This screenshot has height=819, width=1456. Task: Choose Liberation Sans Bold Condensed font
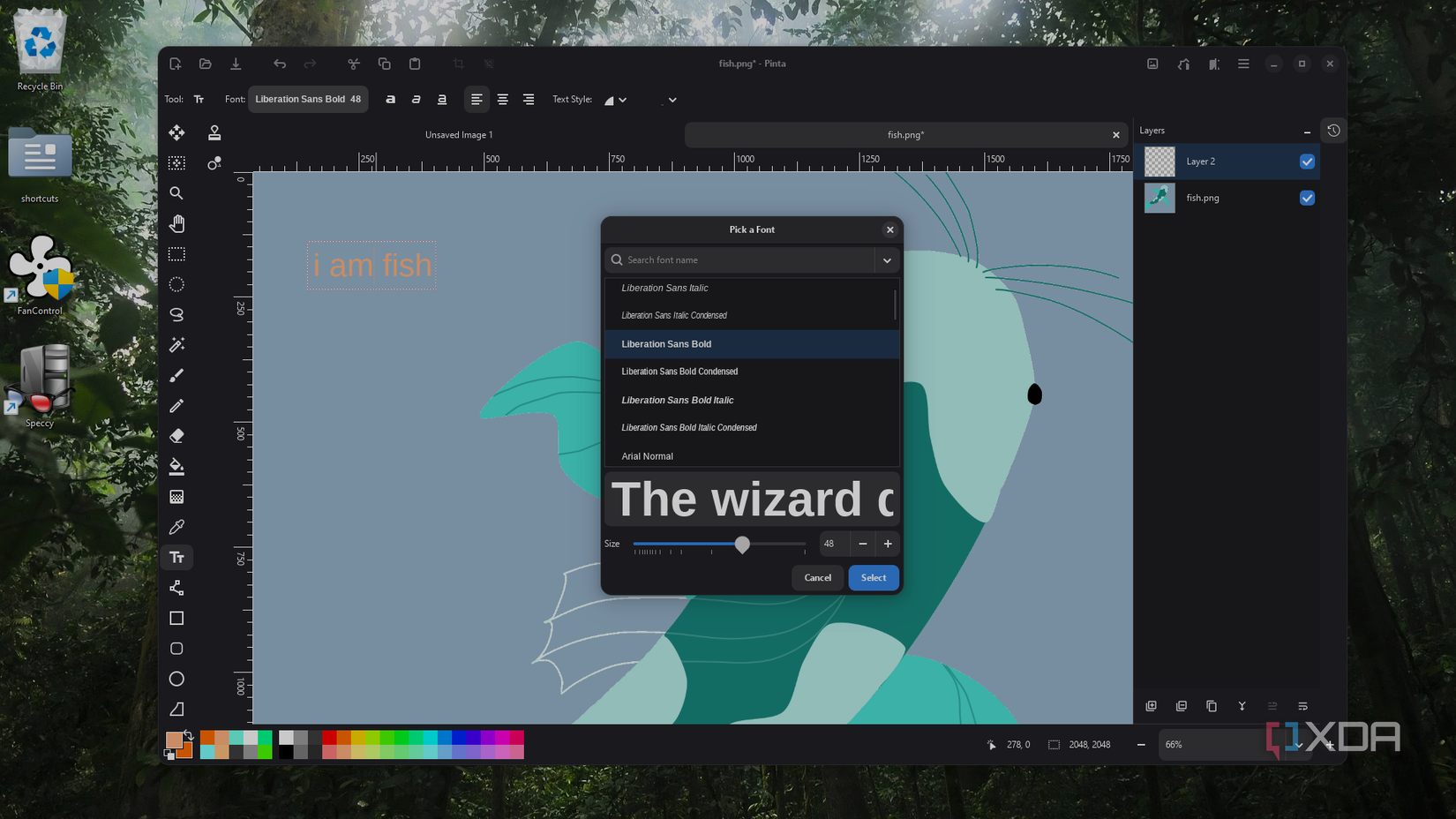tap(752, 372)
